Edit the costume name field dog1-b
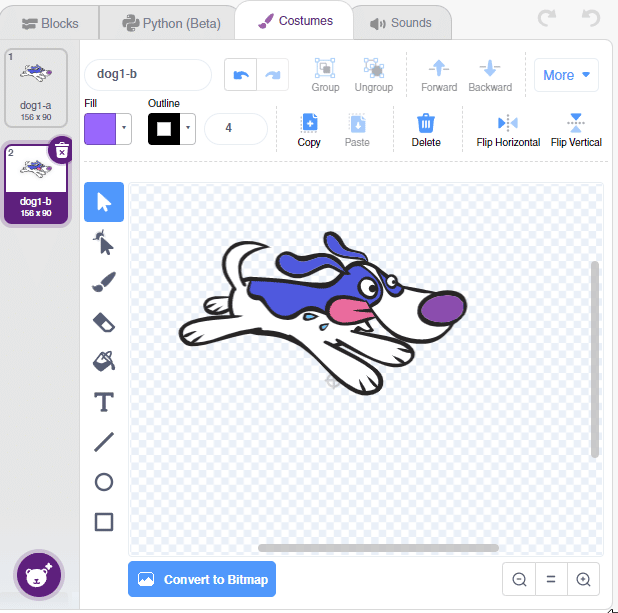Viewport: 618px width, 613px height. click(148, 75)
